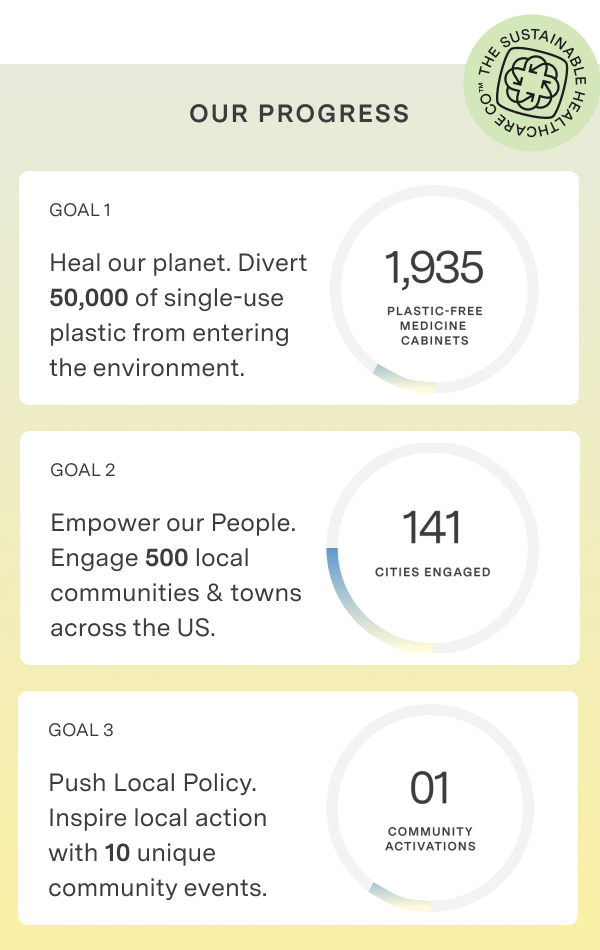Click the bold 500 figure
The width and height of the screenshot is (600, 950).
tap(167, 557)
